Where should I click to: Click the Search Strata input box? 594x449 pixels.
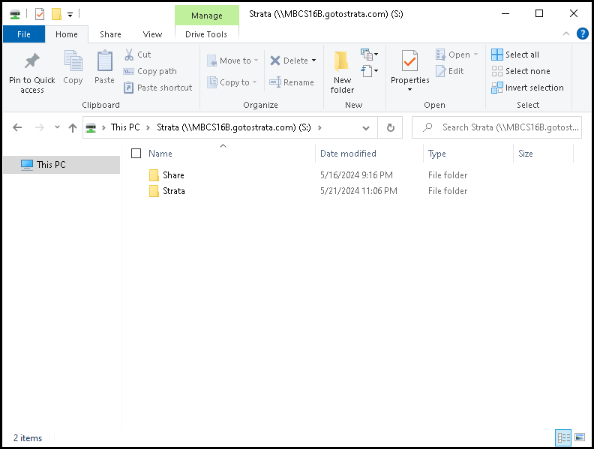tap(497, 128)
